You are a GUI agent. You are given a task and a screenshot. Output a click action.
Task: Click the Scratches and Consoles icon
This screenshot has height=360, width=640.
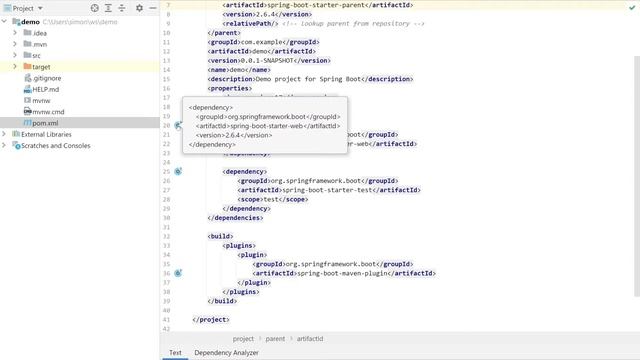[x=16, y=145]
